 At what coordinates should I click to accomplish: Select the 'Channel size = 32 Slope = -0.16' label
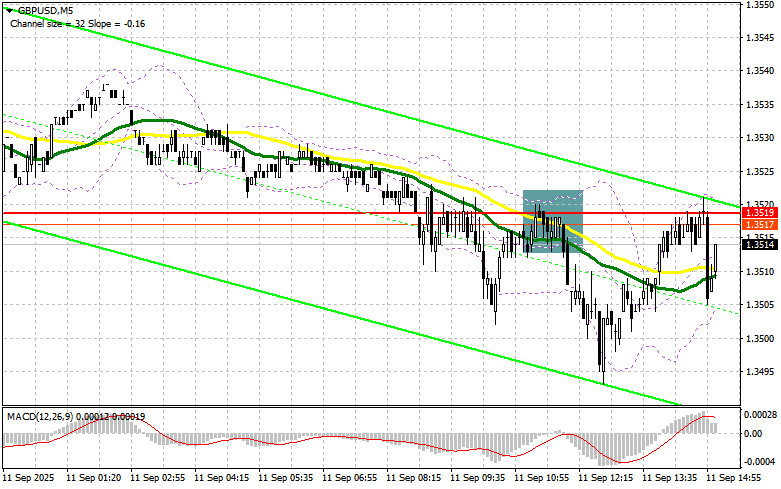(78, 23)
